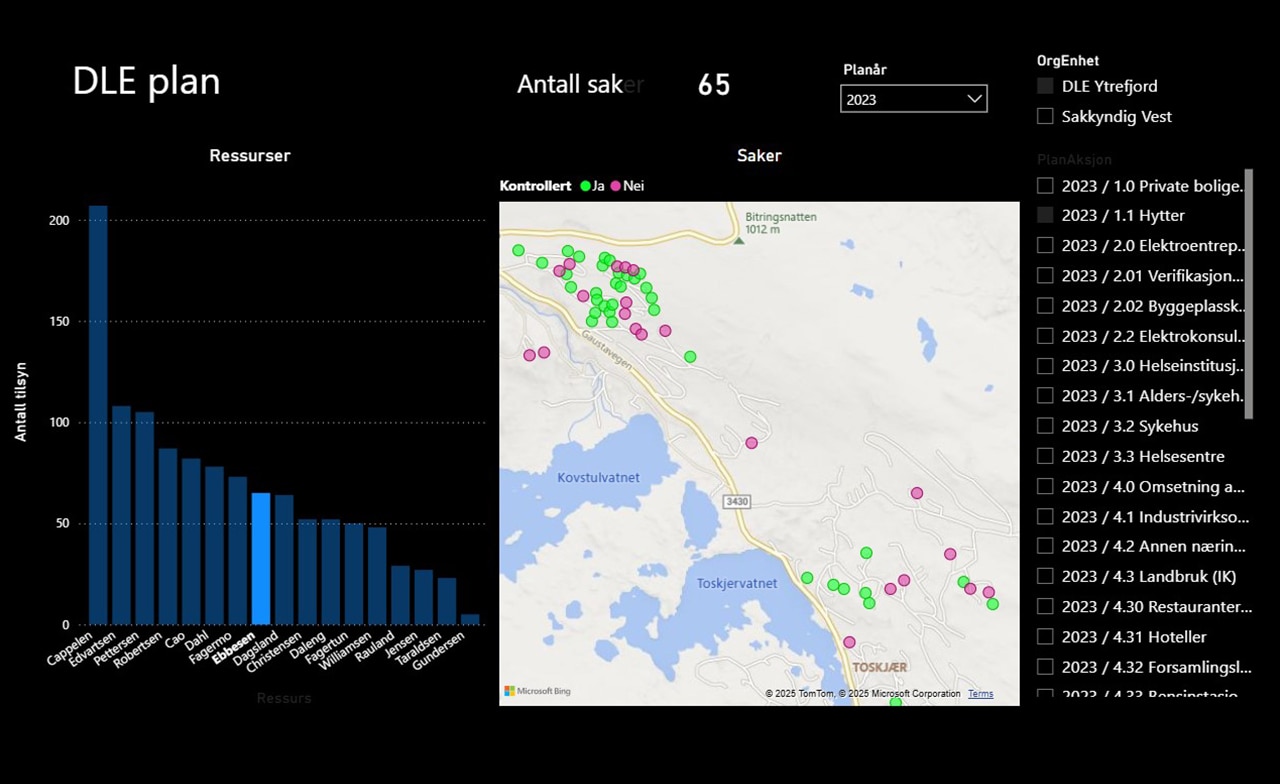Click the PlanAksjon list scrollbar
1280x784 pixels.
[1248, 294]
